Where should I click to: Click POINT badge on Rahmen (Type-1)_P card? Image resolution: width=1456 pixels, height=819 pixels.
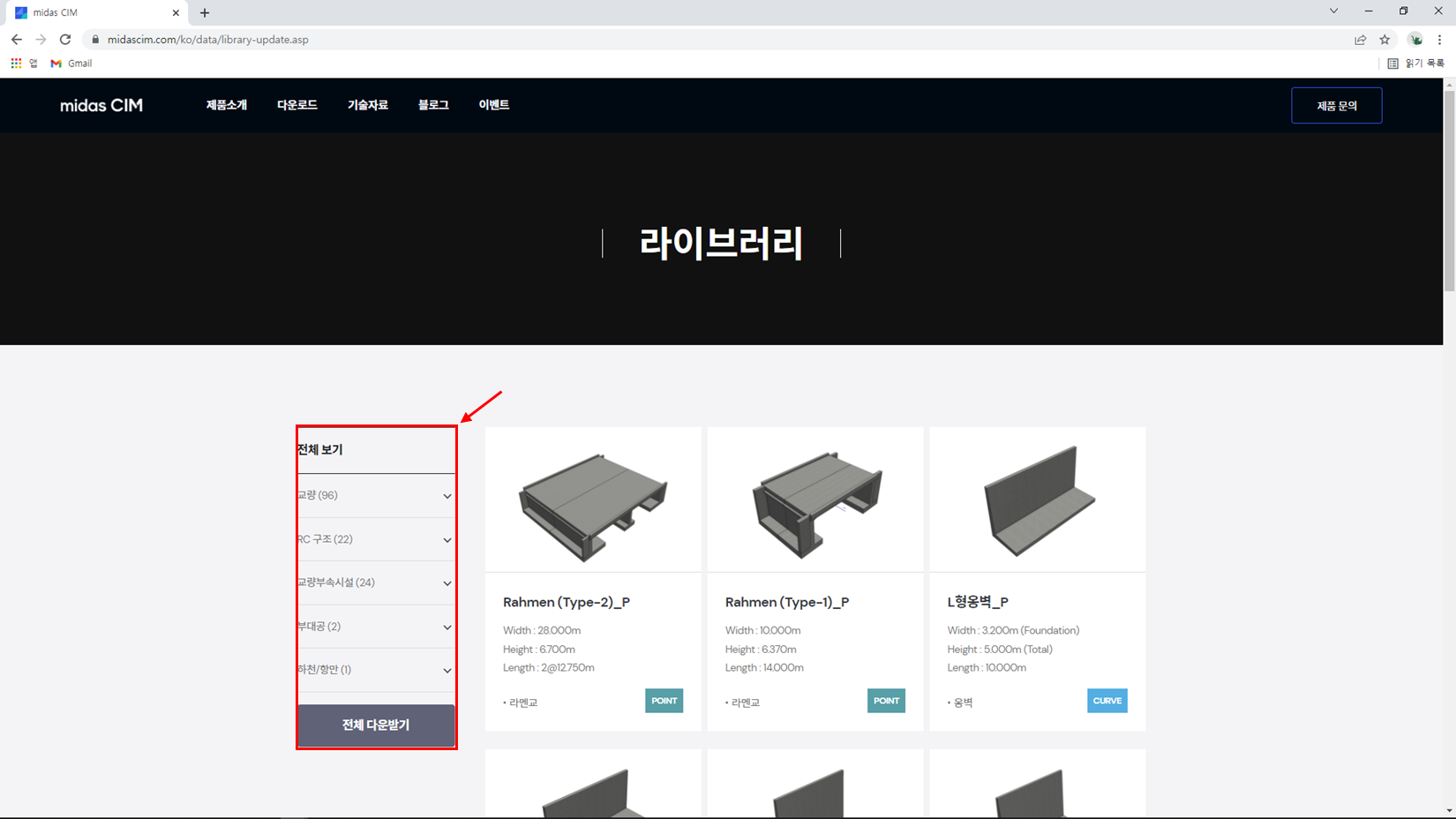point(887,701)
